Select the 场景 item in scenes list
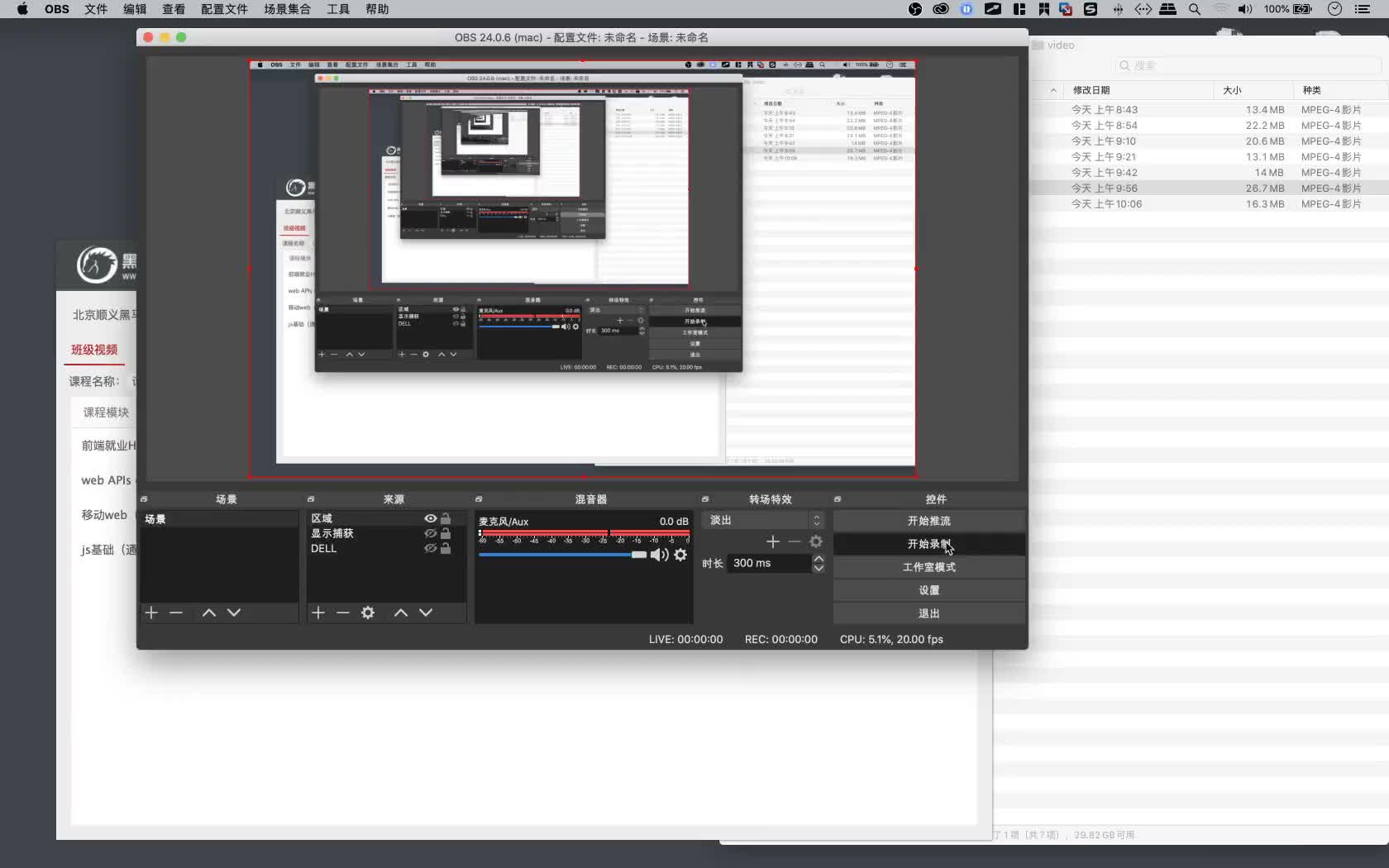This screenshot has width=1389, height=868. pos(219,519)
